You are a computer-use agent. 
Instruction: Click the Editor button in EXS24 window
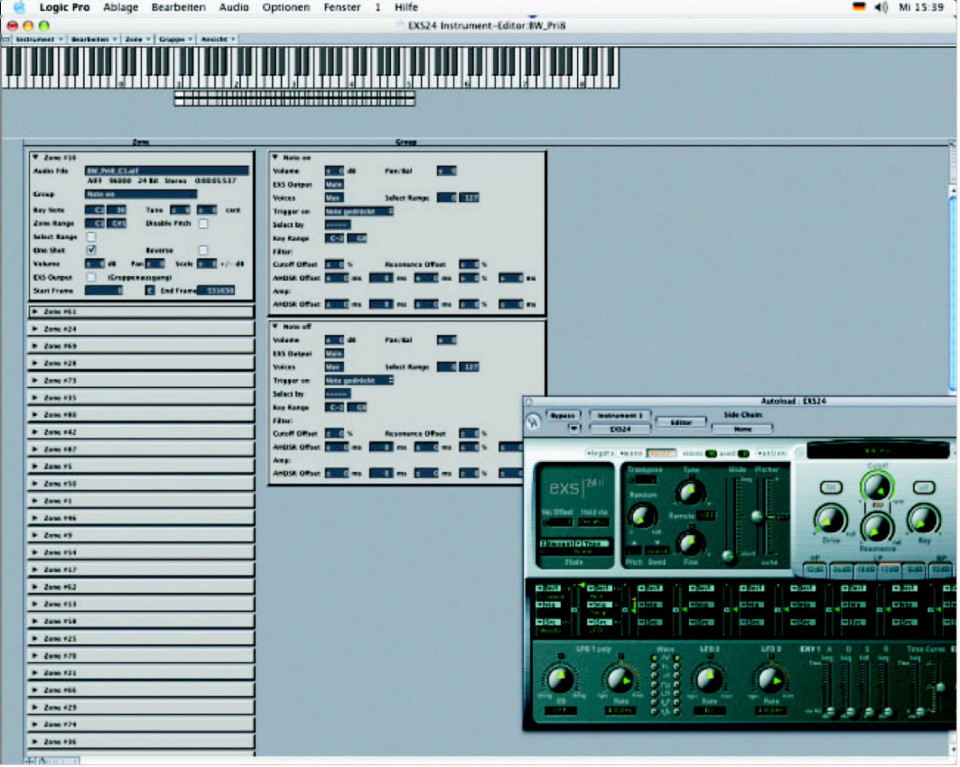681,422
